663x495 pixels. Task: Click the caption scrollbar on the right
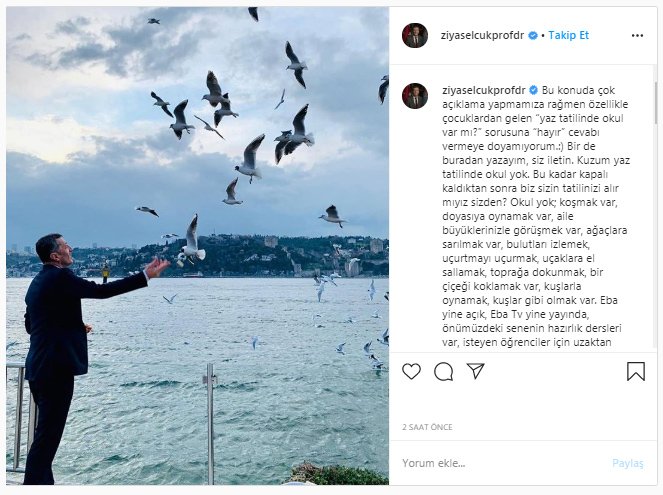tap(655, 101)
